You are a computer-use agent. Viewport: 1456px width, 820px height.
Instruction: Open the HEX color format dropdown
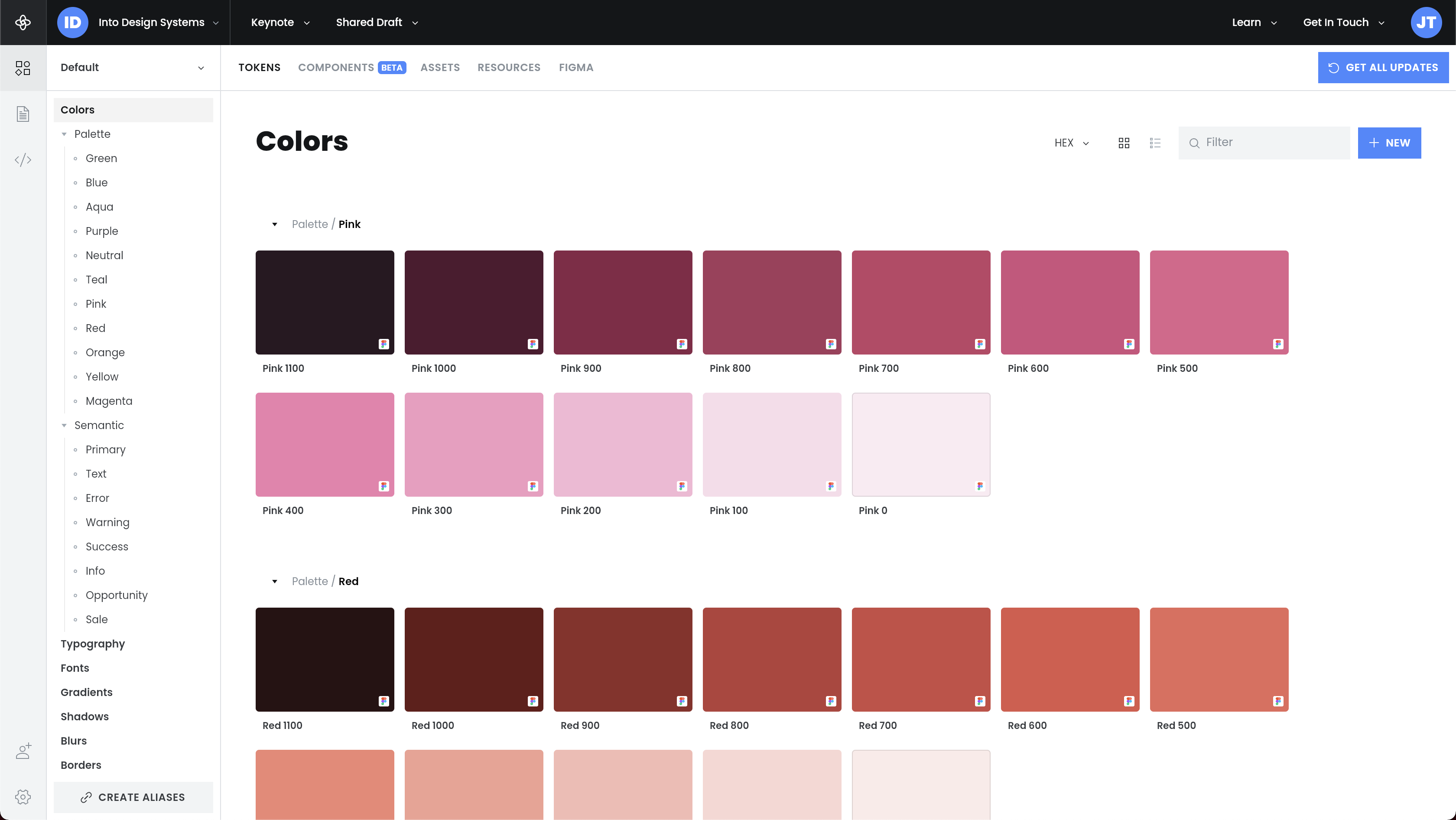[1071, 143]
